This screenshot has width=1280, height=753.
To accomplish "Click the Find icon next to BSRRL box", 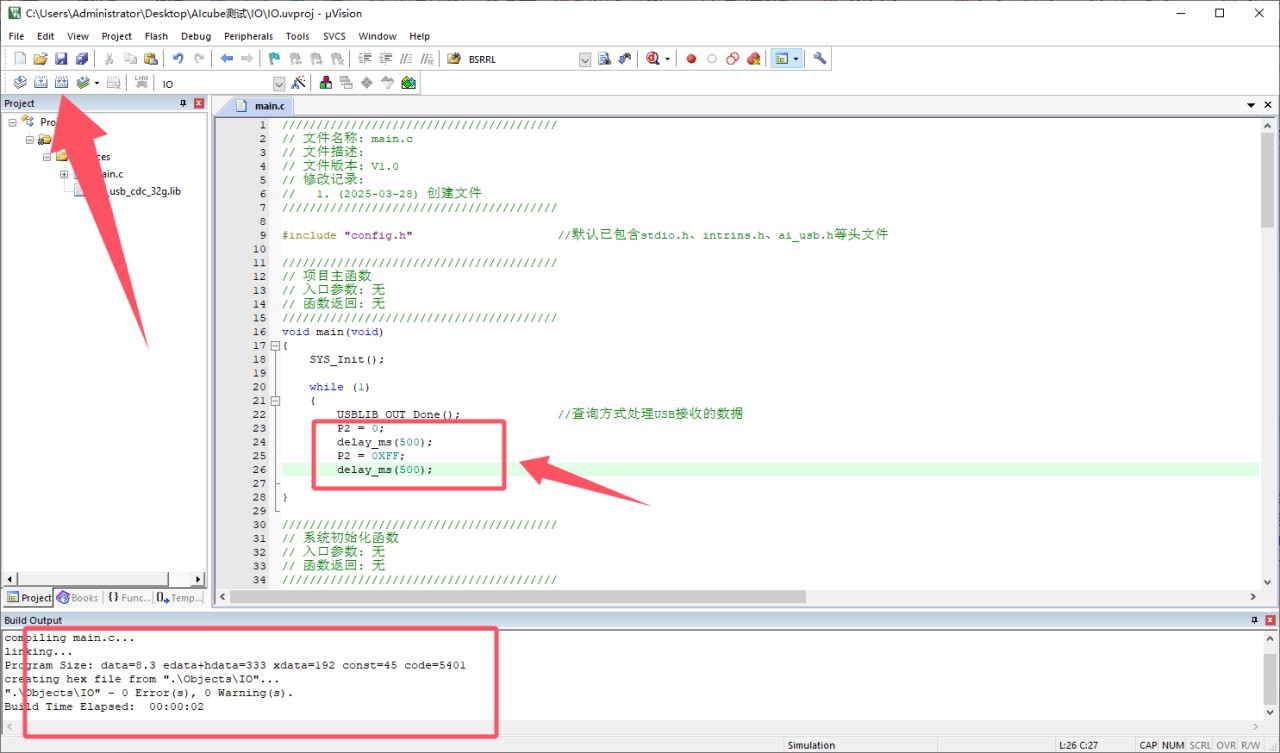I will coord(604,59).
